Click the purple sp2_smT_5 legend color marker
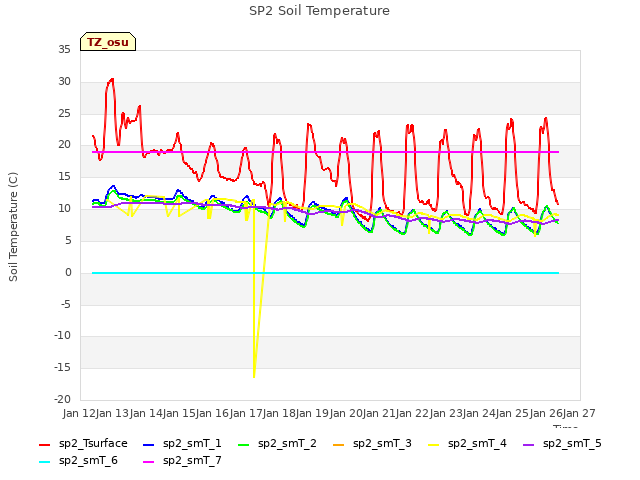The height and width of the screenshot is (480, 640). point(529,444)
